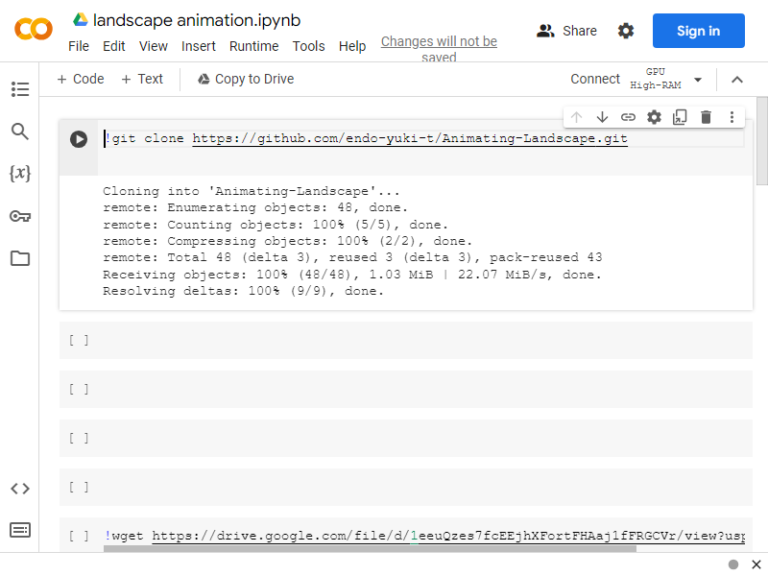
Task: Open the Edit menu
Action: click(114, 46)
